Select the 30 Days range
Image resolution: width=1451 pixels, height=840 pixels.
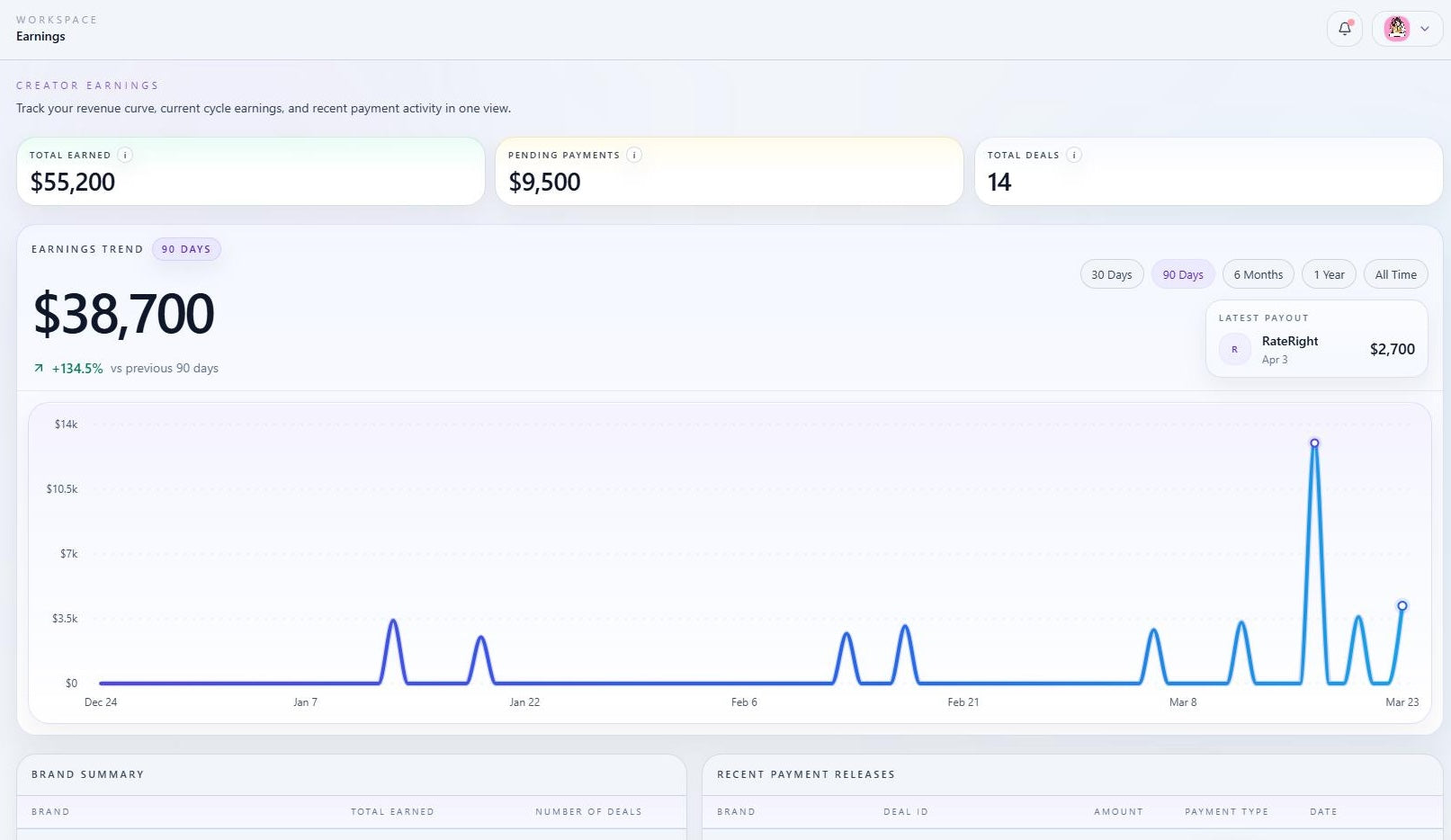pyautogui.click(x=1111, y=274)
